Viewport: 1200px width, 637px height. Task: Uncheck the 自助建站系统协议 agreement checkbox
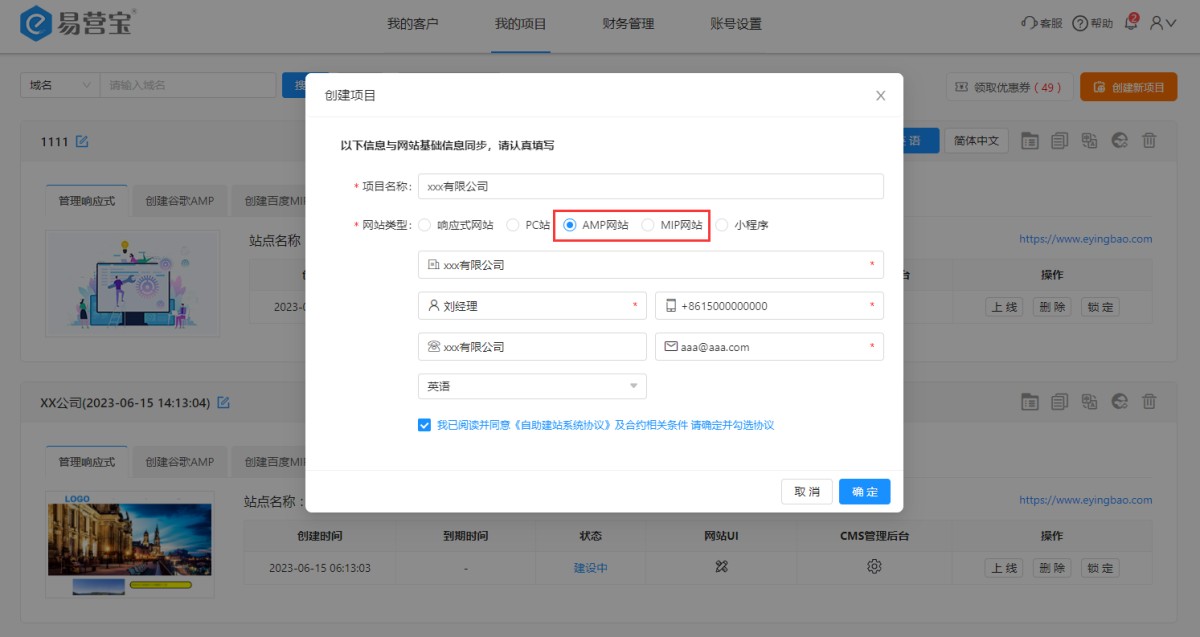tap(425, 425)
